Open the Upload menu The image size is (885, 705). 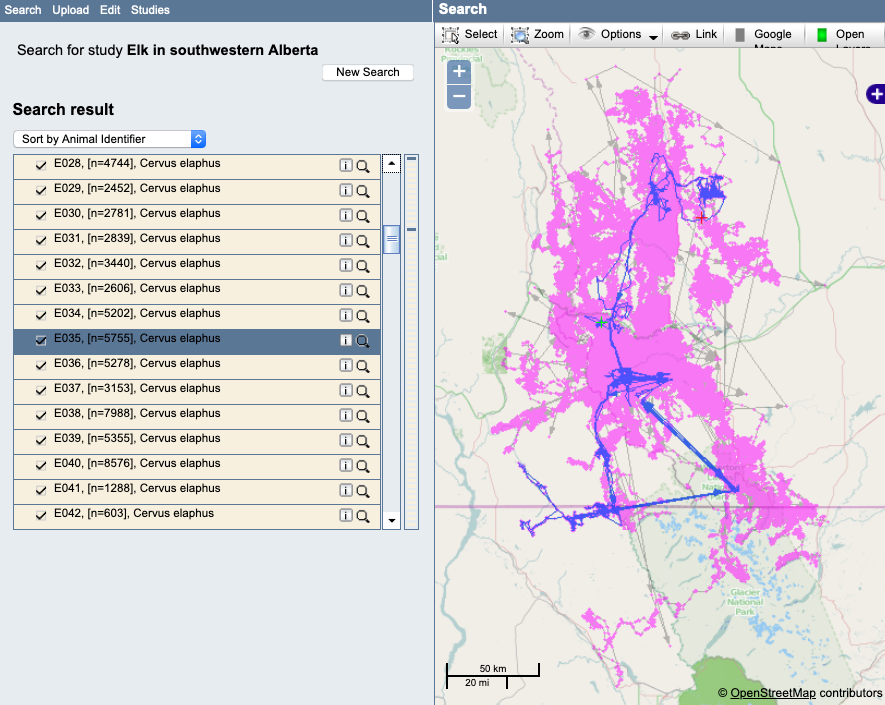pyautogui.click(x=70, y=10)
